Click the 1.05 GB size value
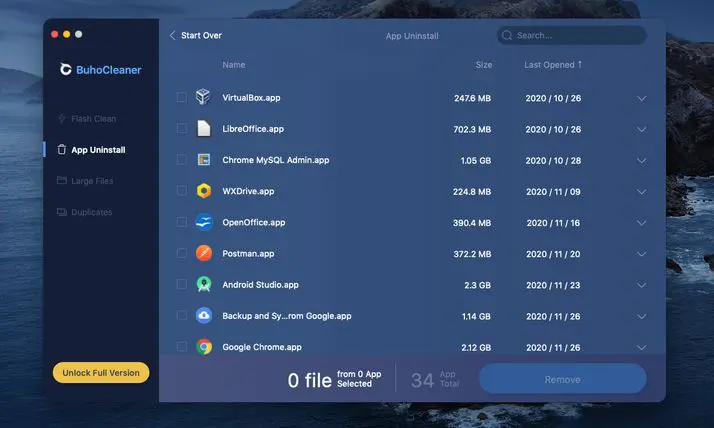 [x=476, y=161]
